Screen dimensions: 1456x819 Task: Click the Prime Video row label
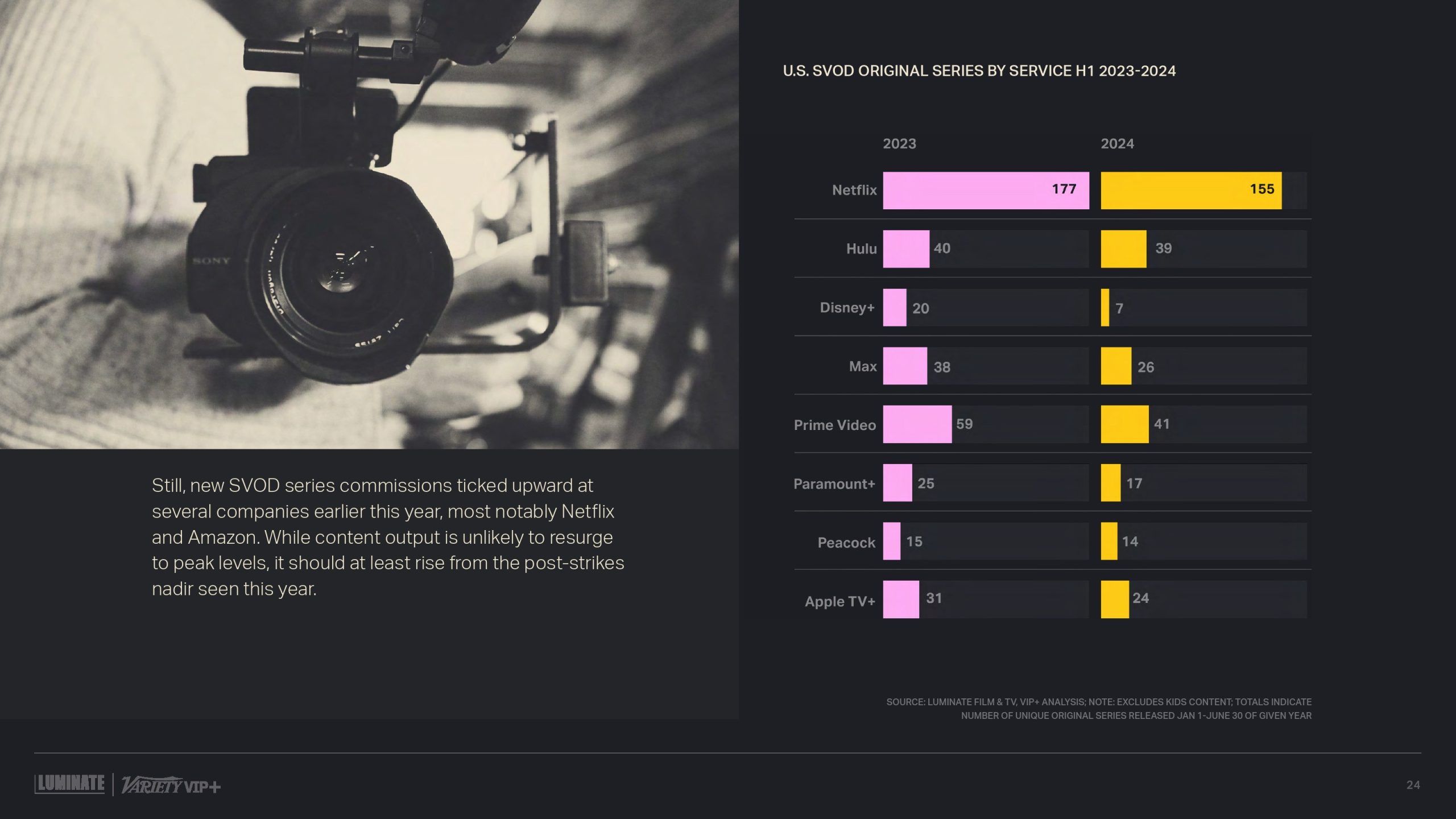[835, 425]
